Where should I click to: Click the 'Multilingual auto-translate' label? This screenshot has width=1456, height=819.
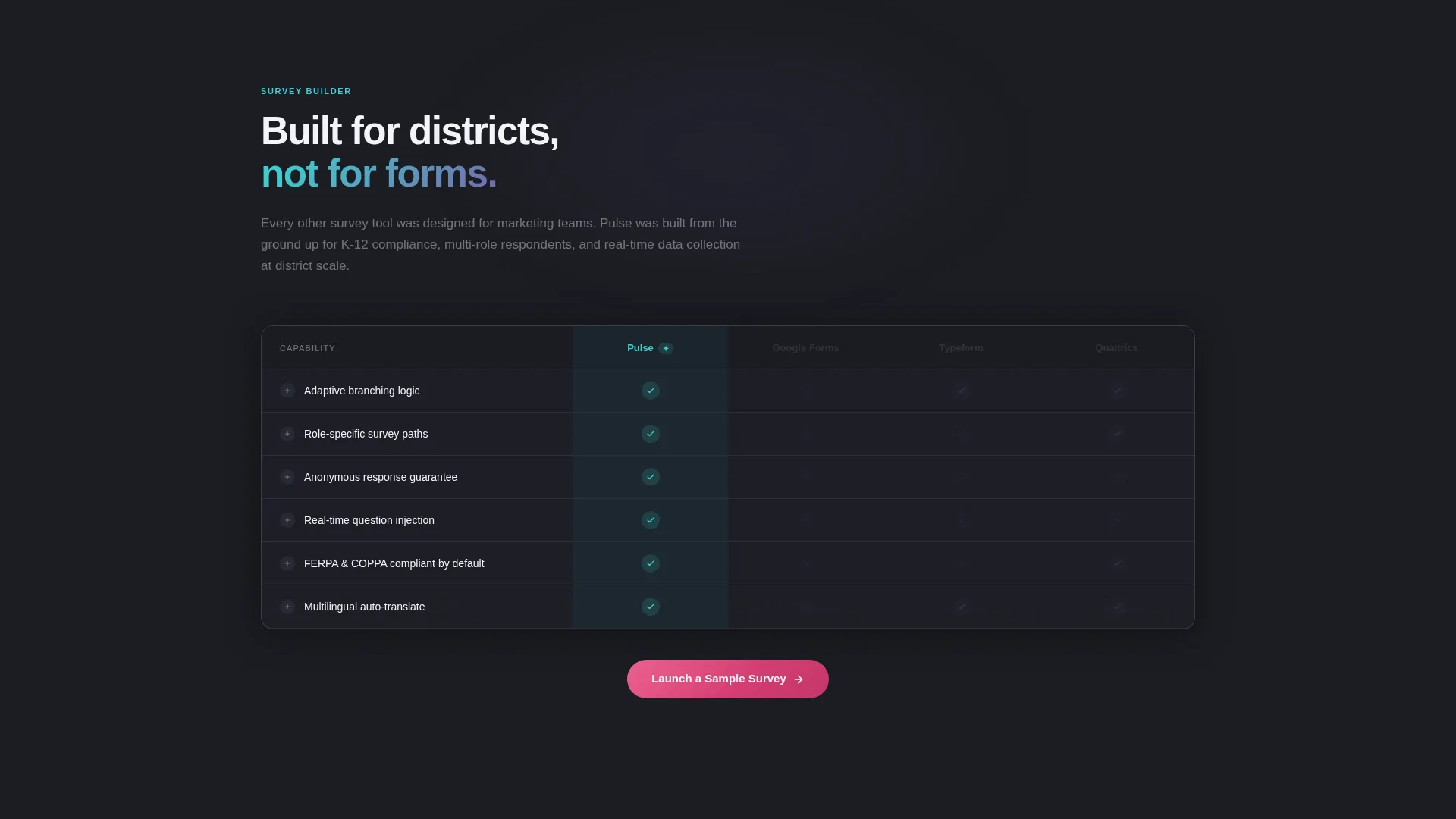364,607
